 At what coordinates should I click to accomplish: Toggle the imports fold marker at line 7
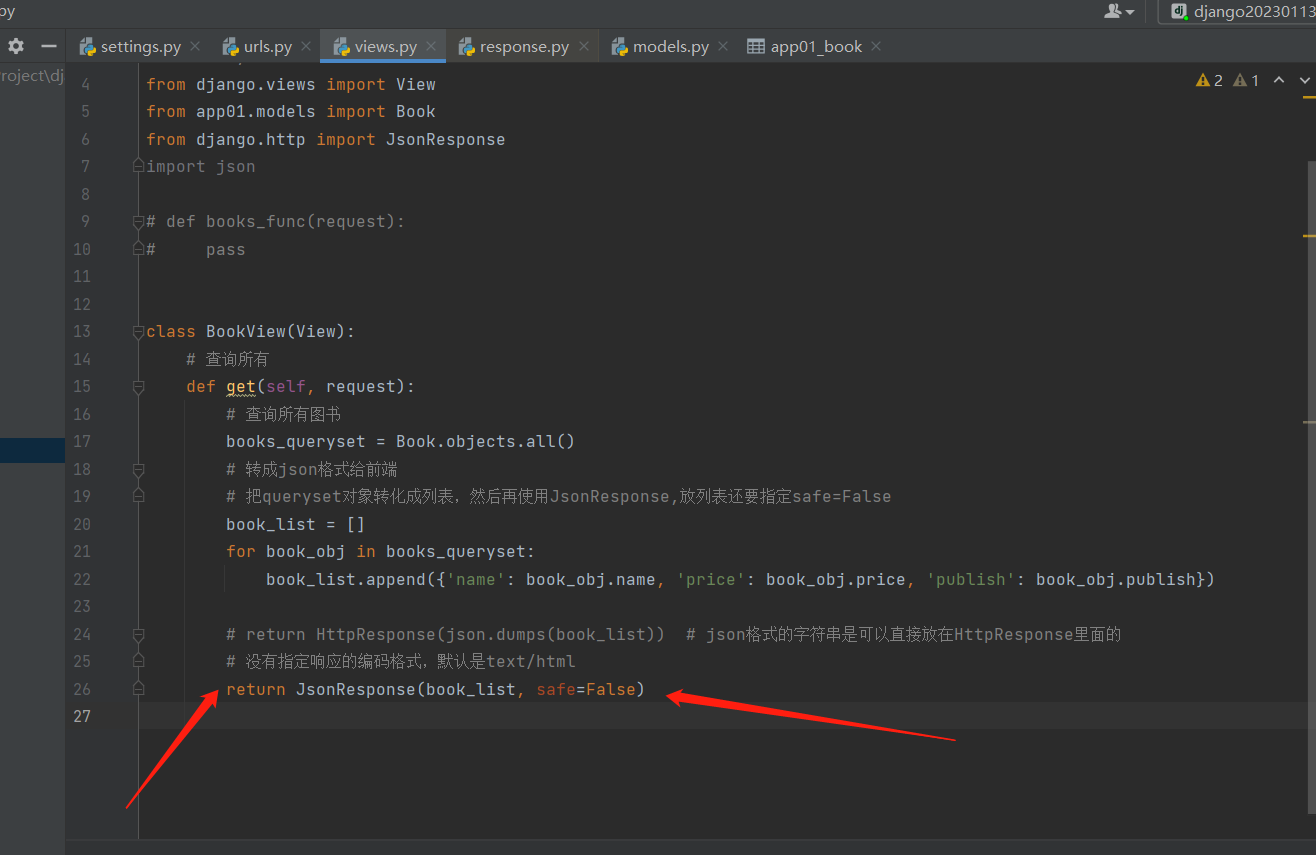(139, 166)
